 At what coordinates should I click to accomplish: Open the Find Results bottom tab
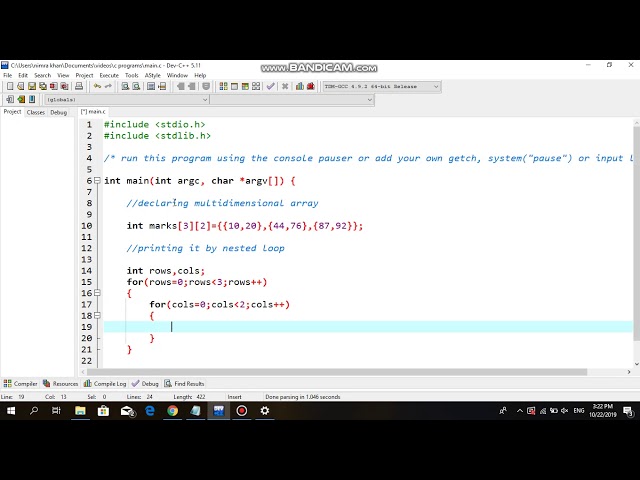tap(184, 384)
